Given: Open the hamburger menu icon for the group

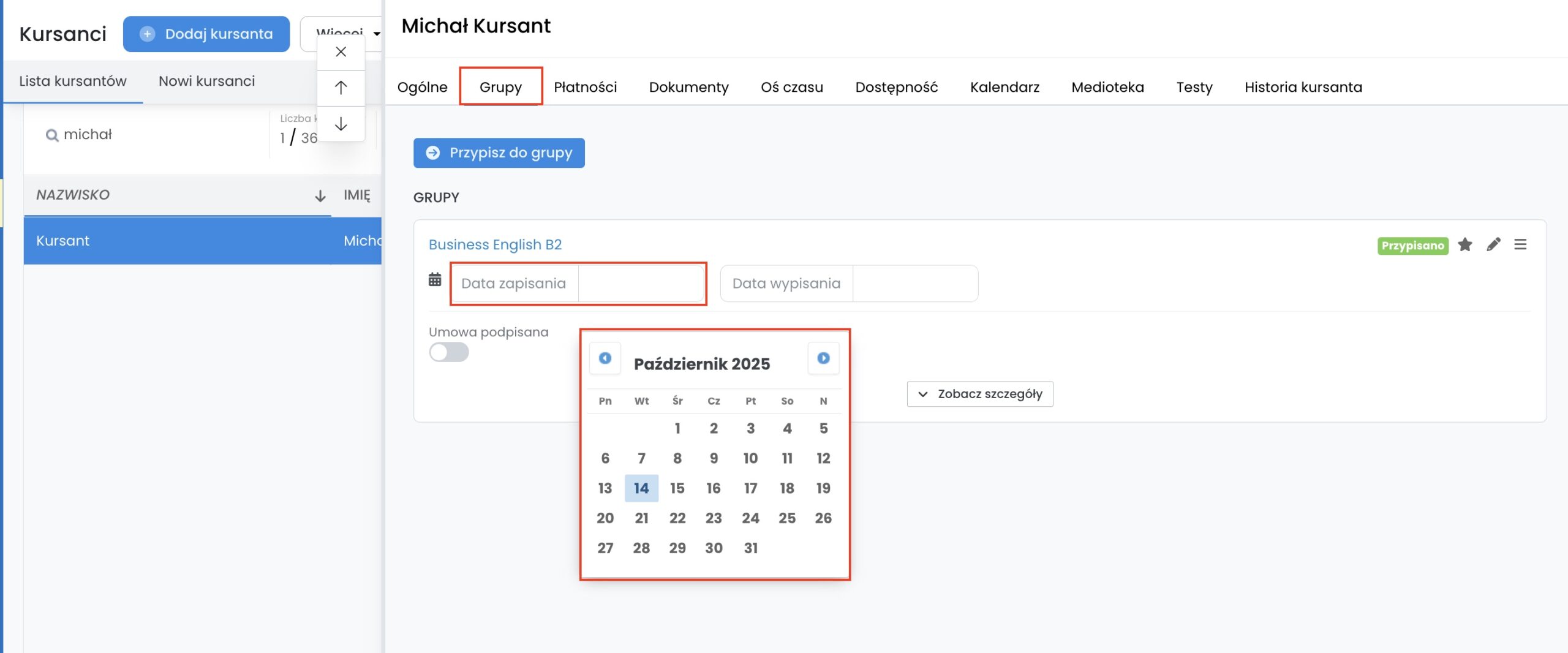Looking at the screenshot, I should point(1520,245).
